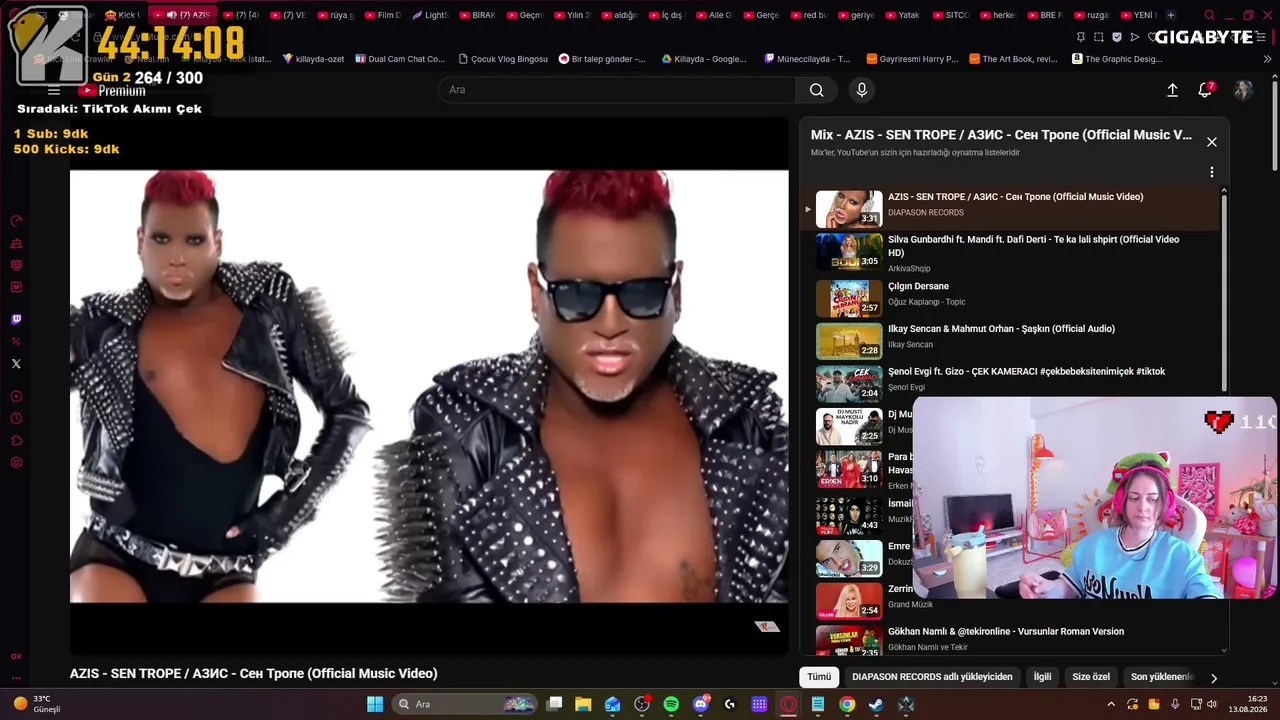Select the DIAPASON RECORDS adlı yükleyiciden chip
The height and width of the screenshot is (720, 1280).
click(932, 677)
